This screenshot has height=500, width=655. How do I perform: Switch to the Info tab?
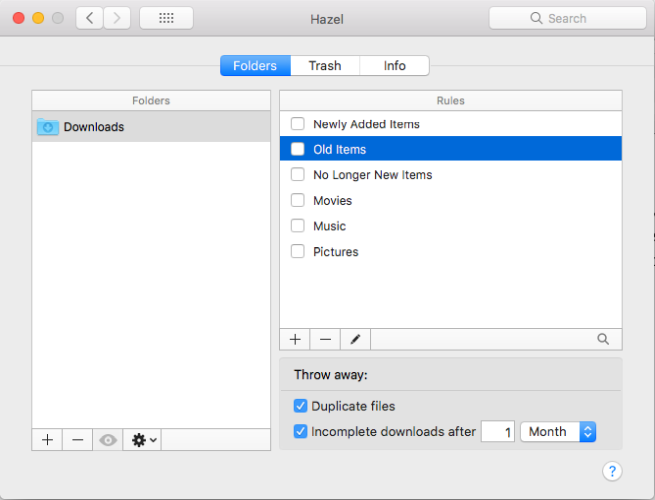point(394,66)
